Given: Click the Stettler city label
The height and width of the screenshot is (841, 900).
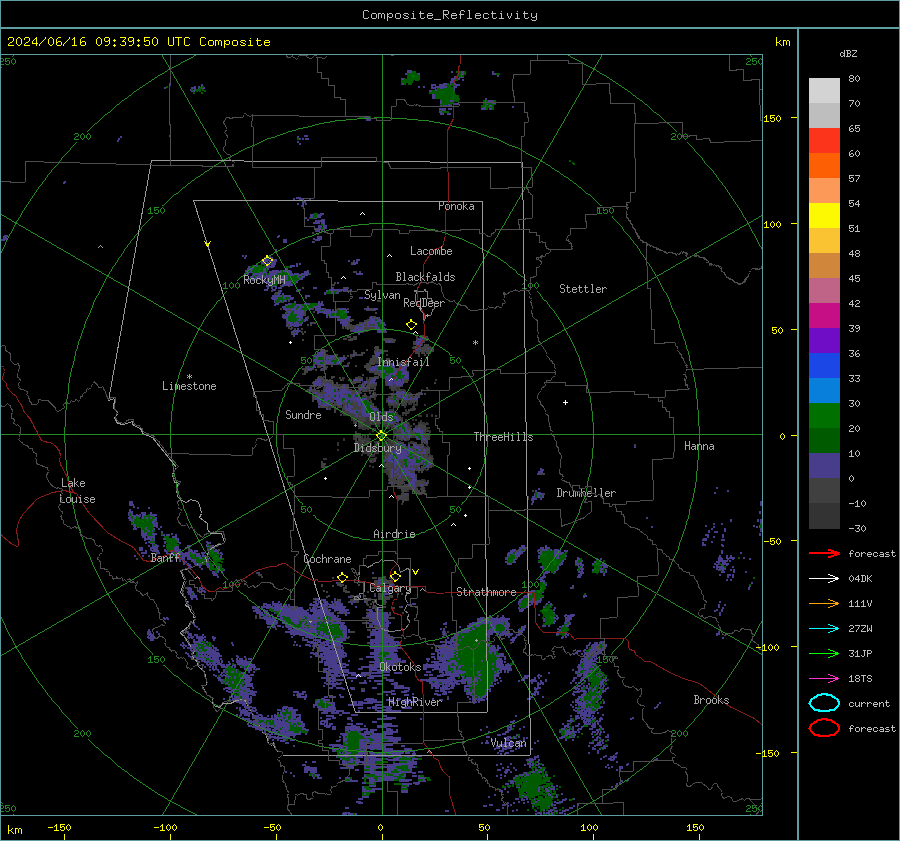Looking at the screenshot, I should pyautogui.click(x=583, y=289).
